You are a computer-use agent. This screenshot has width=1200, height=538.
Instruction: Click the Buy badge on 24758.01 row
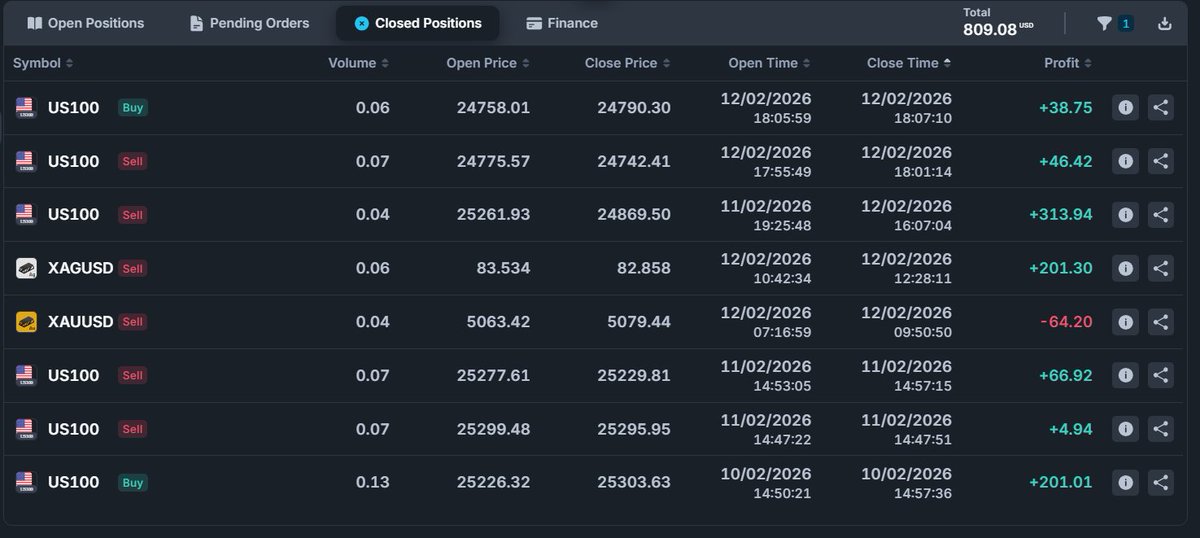(132, 107)
